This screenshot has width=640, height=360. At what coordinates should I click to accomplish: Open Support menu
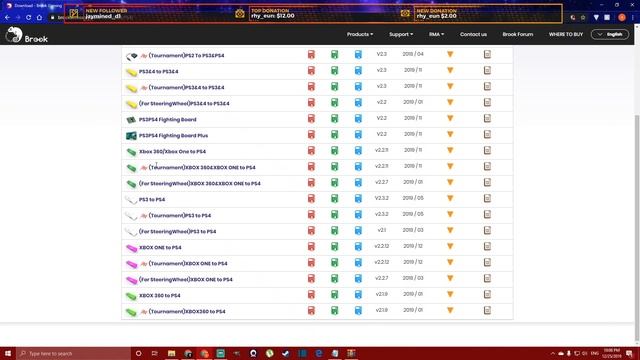[401, 34]
